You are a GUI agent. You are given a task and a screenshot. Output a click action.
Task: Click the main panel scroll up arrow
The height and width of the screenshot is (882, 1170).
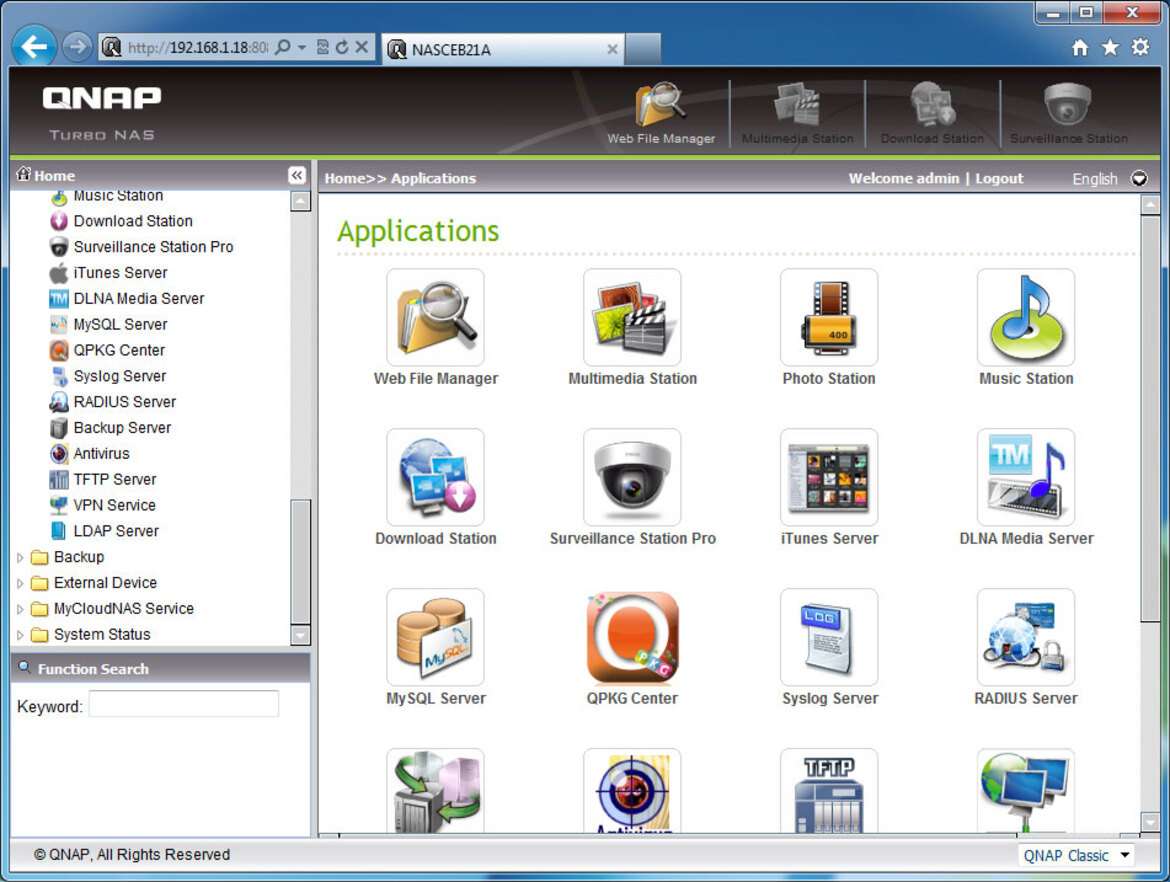coord(1150,205)
